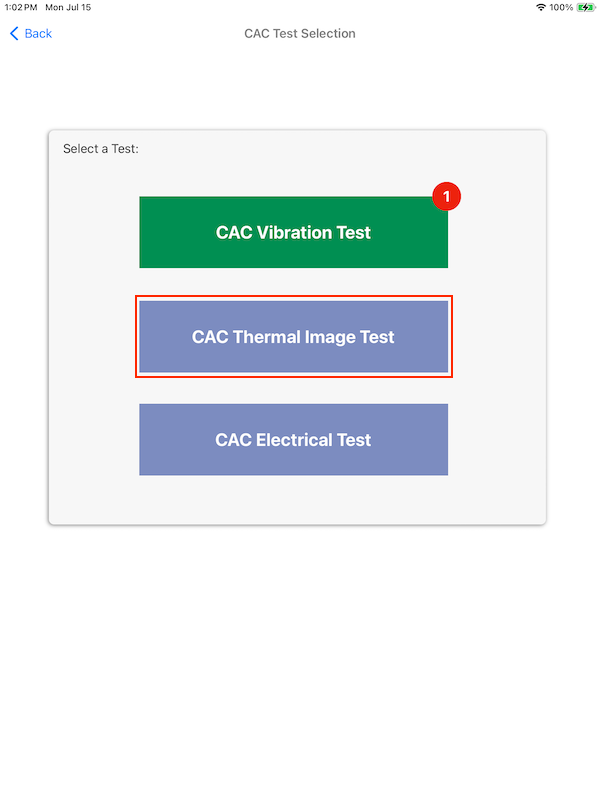Pick the red-outlined test option
Image resolution: width=600 pixels, height=800 pixels.
point(293,337)
